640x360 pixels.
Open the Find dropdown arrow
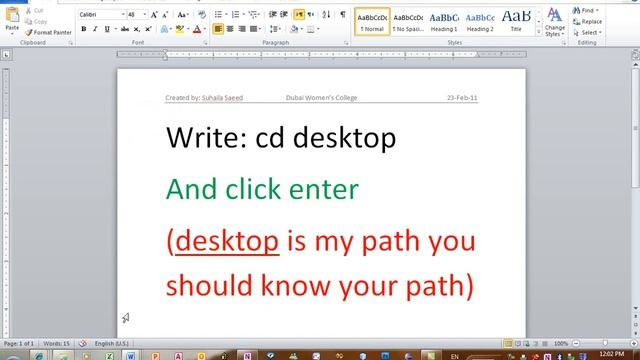click(x=597, y=11)
